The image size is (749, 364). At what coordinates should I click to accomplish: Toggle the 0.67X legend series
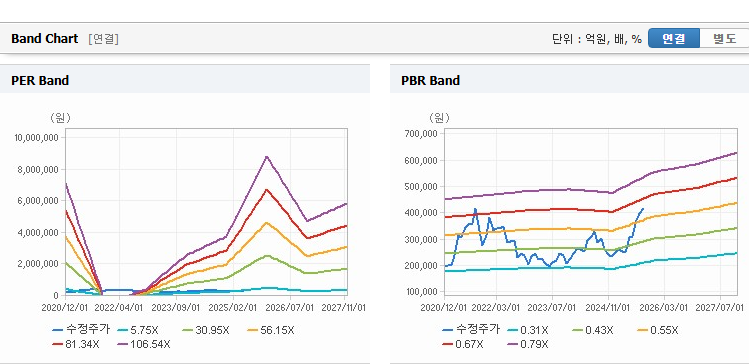click(463, 344)
